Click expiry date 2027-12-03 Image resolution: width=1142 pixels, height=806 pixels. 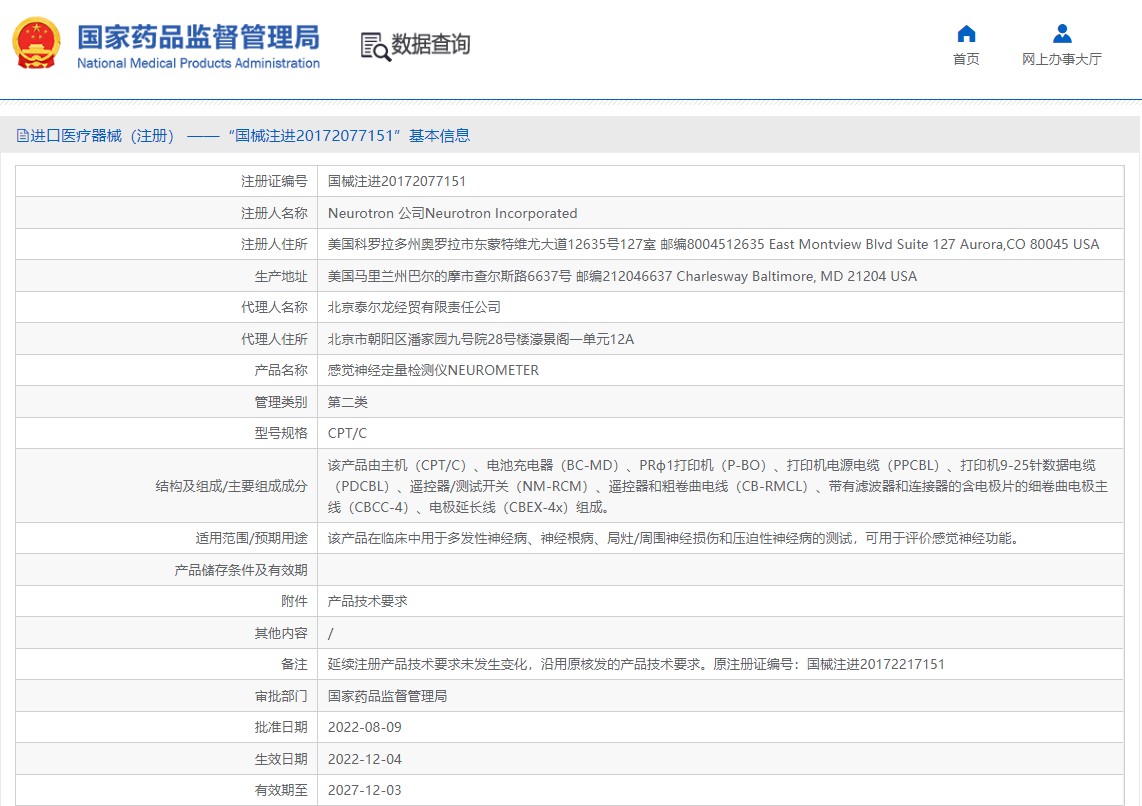pos(364,790)
